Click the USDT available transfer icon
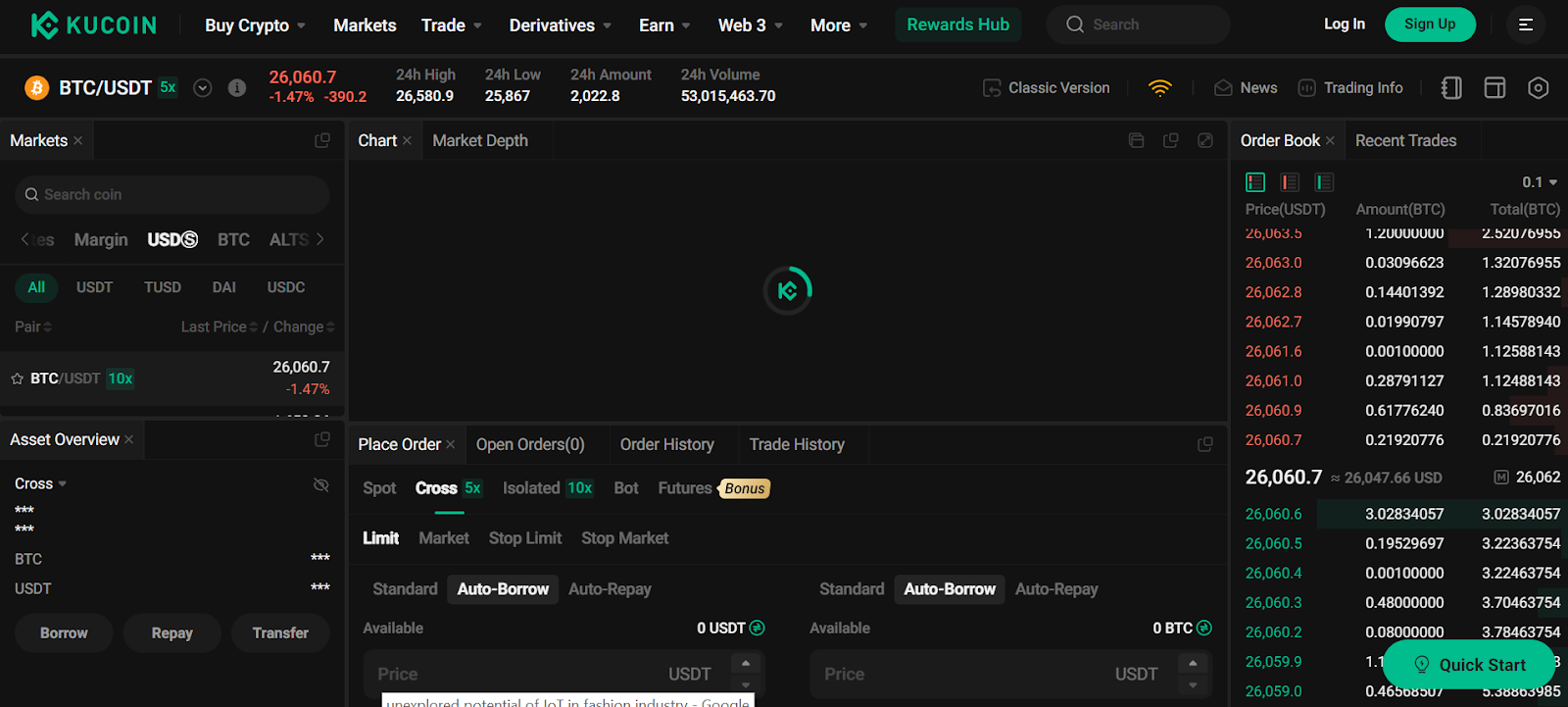The height and width of the screenshot is (707, 1568). pyautogui.click(x=757, y=628)
